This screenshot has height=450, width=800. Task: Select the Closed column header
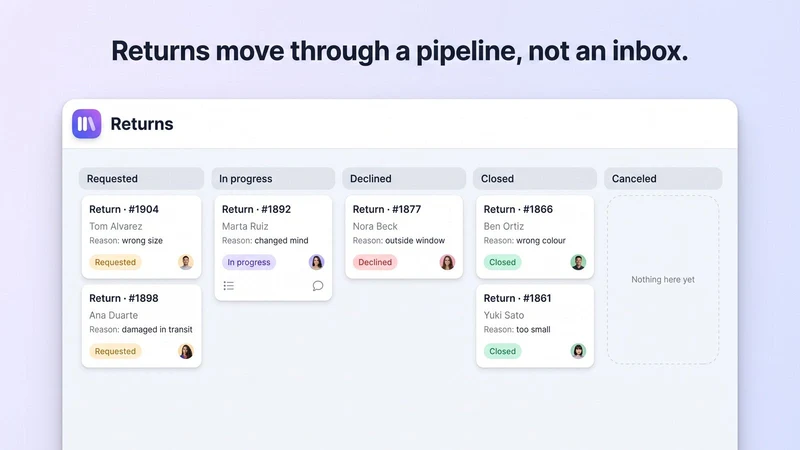coord(535,179)
